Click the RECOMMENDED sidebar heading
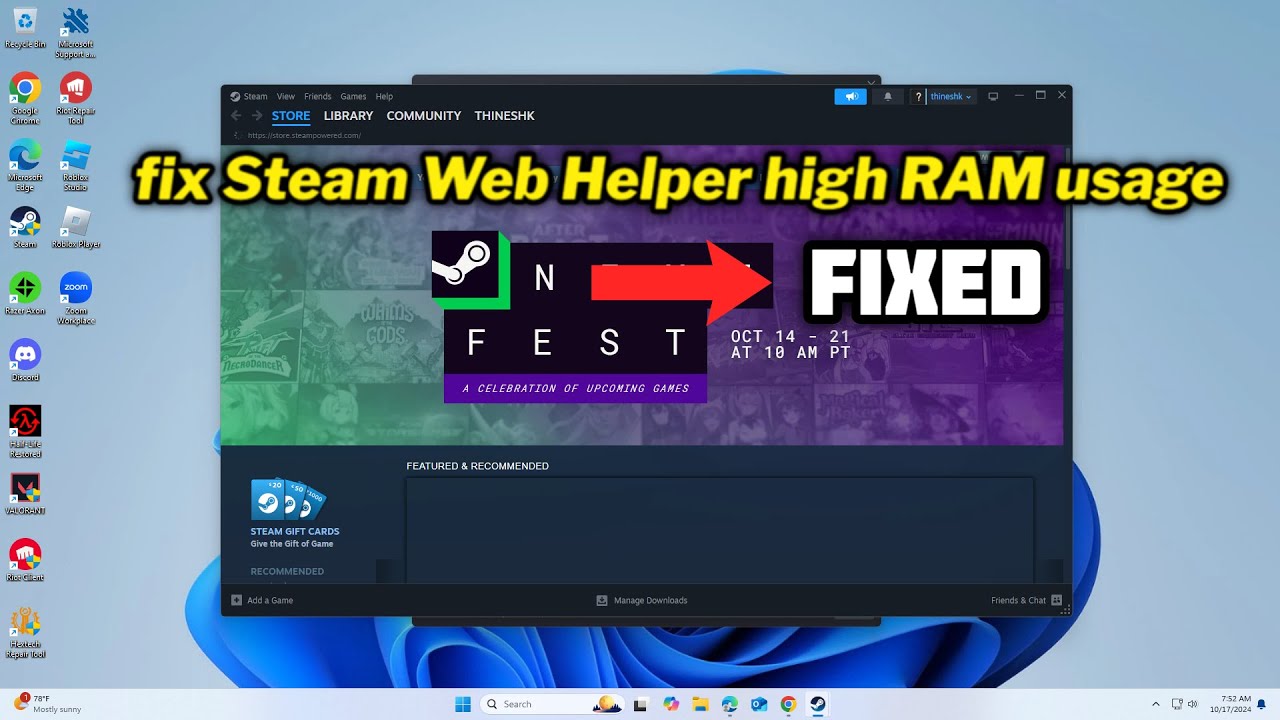 287,572
